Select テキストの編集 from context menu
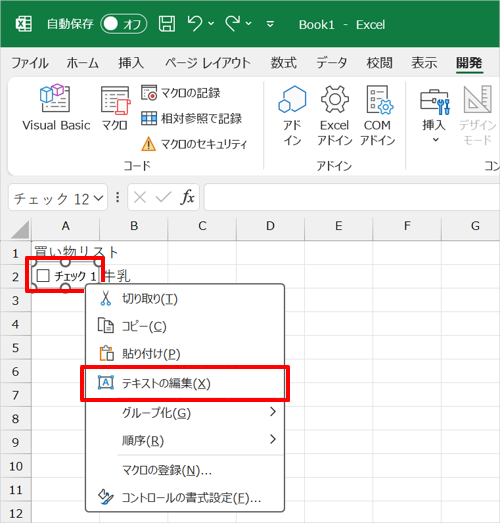Viewport: 500px width, 523px height. point(185,383)
